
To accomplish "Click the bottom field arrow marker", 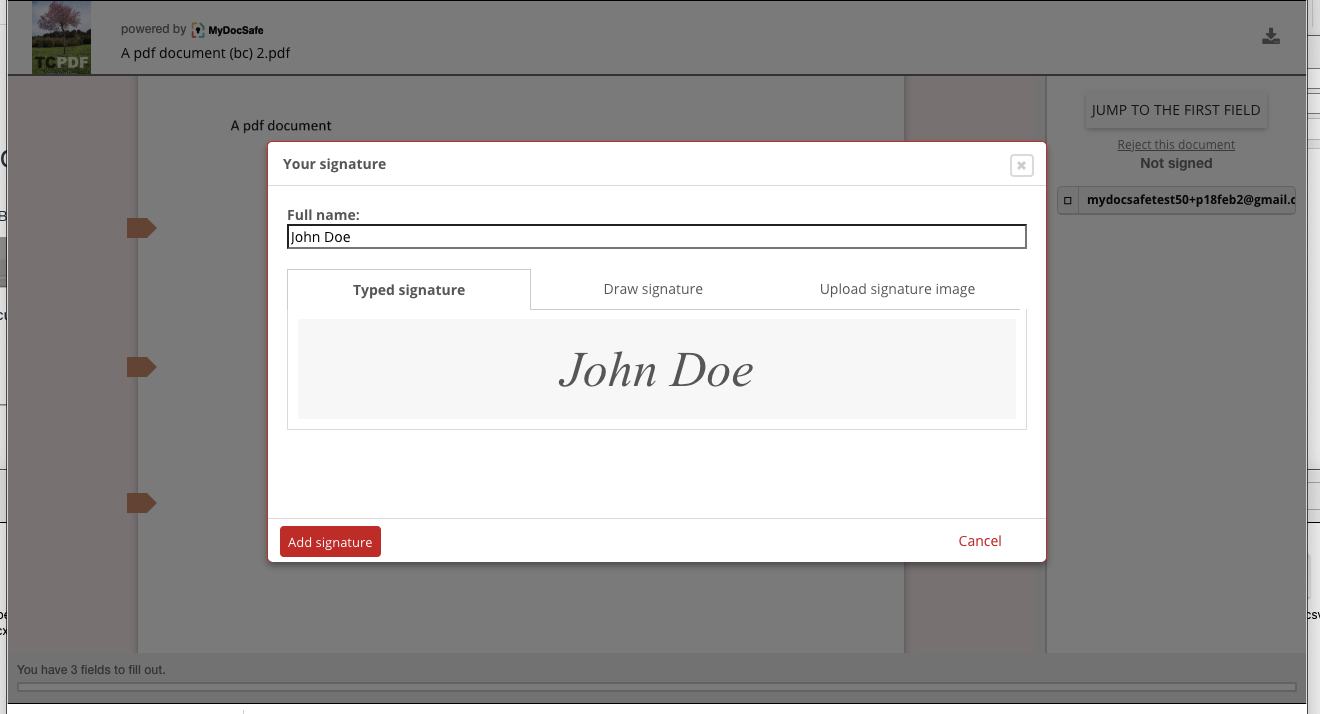I will tap(141, 503).
